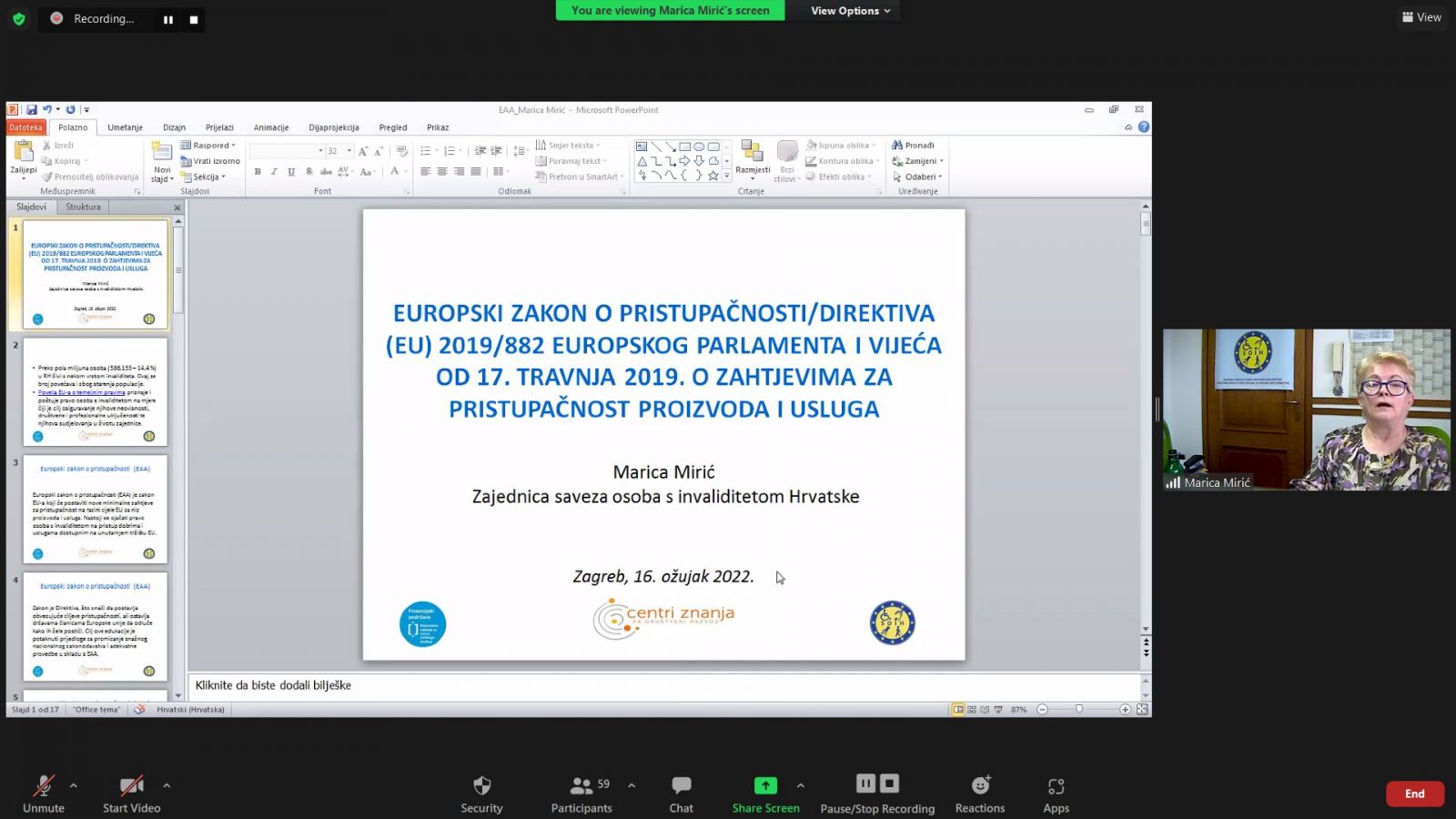The height and width of the screenshot is (819, 1456).
Task: Open the Datoteka (File) tab
Action: pos(26,127)
